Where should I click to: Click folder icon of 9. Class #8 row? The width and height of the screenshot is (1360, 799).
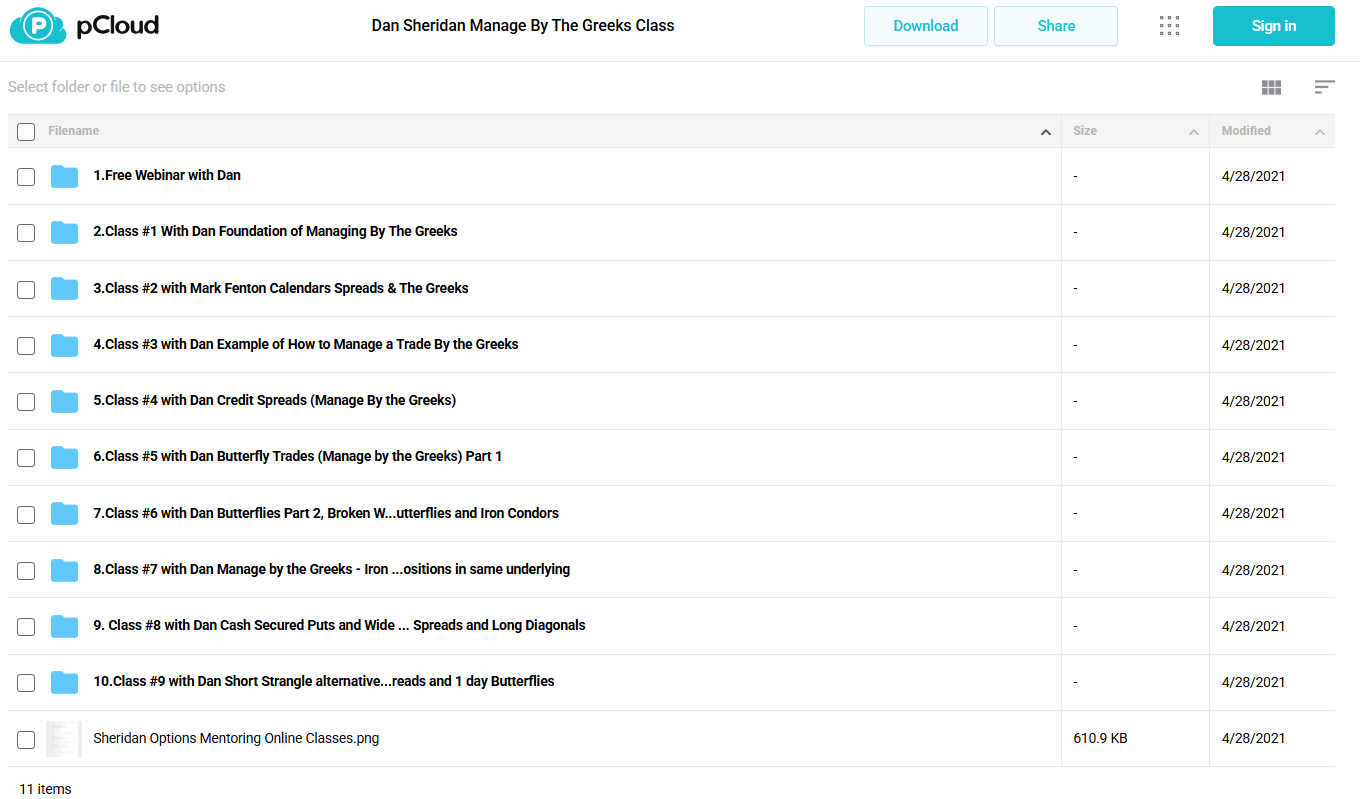pos(64,626)
